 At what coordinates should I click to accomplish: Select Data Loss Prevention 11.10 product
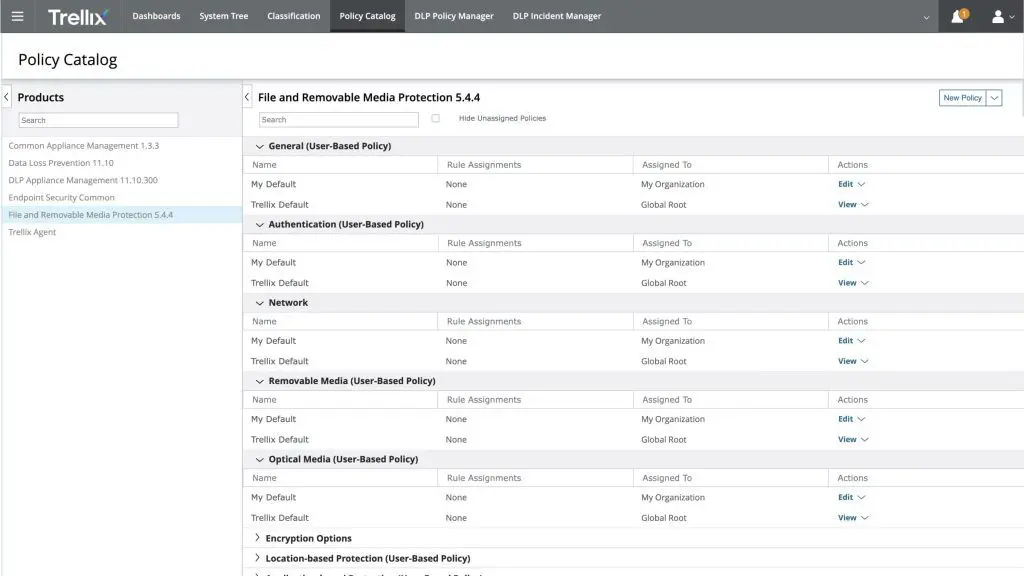click(61, 163)
